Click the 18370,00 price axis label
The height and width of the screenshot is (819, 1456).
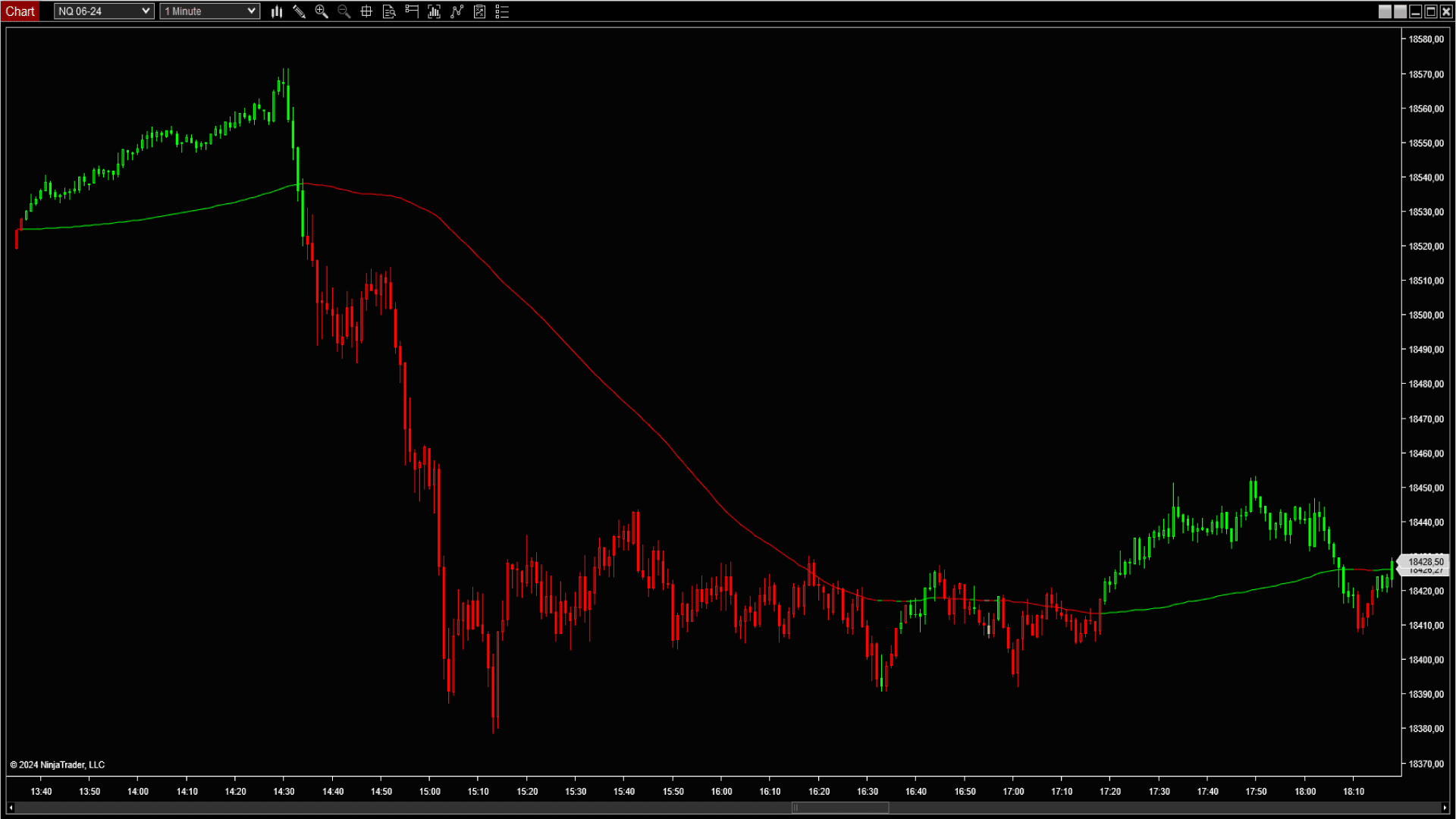(x=1426, y=764)
